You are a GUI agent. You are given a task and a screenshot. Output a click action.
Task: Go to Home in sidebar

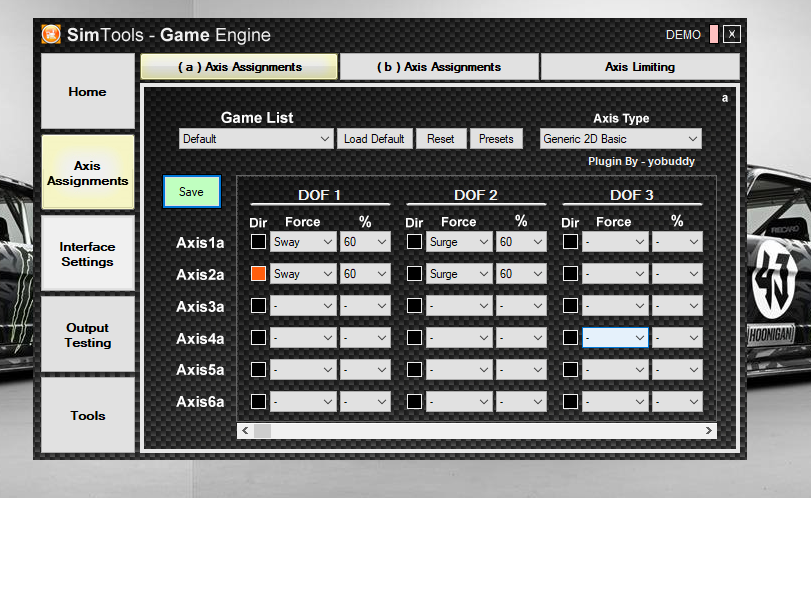point(87,92)
